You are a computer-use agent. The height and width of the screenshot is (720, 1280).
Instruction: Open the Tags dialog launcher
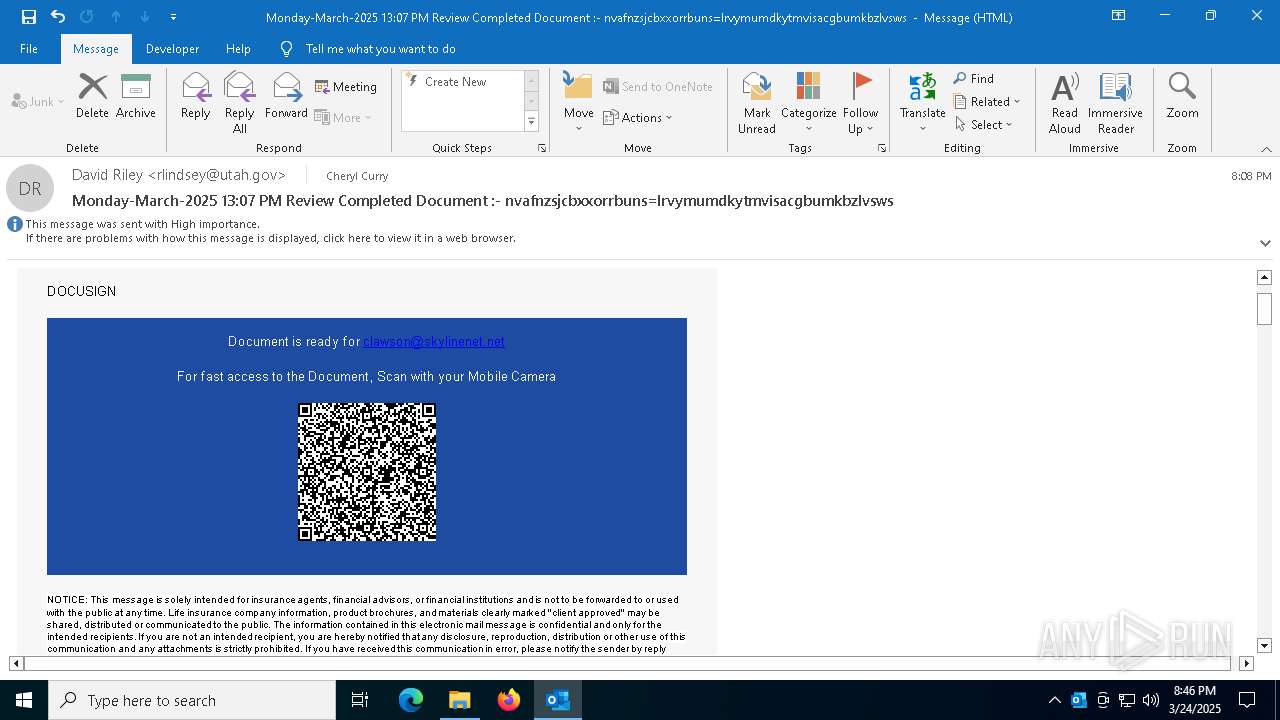pos(882,148)
